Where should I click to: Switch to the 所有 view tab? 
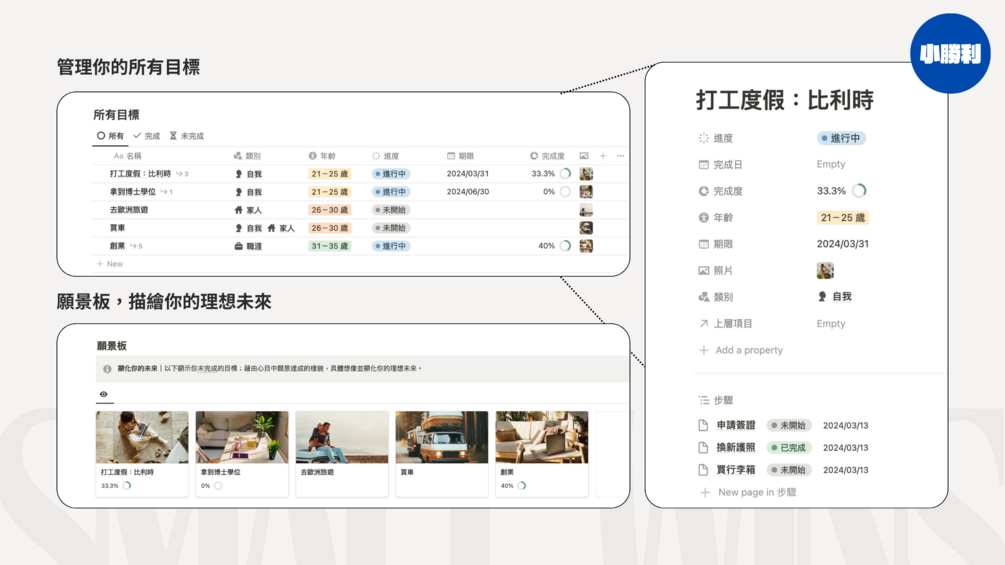[110, 136]
